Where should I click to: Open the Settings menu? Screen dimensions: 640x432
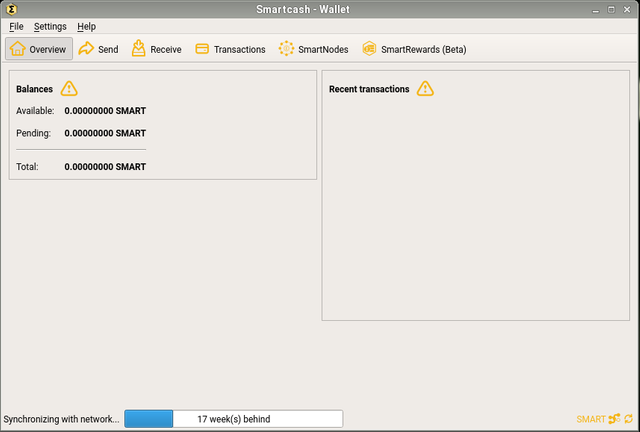[x=50, y=27]
